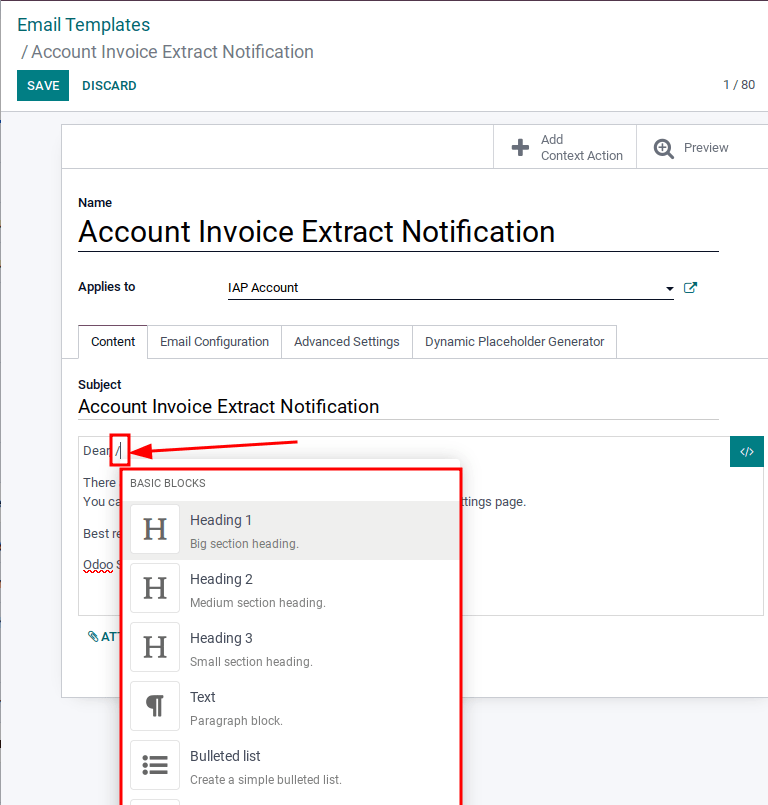This screenshot has width=768, height=805.
Task: Select the Heading 3 block icon
Action: pos(155,647)
